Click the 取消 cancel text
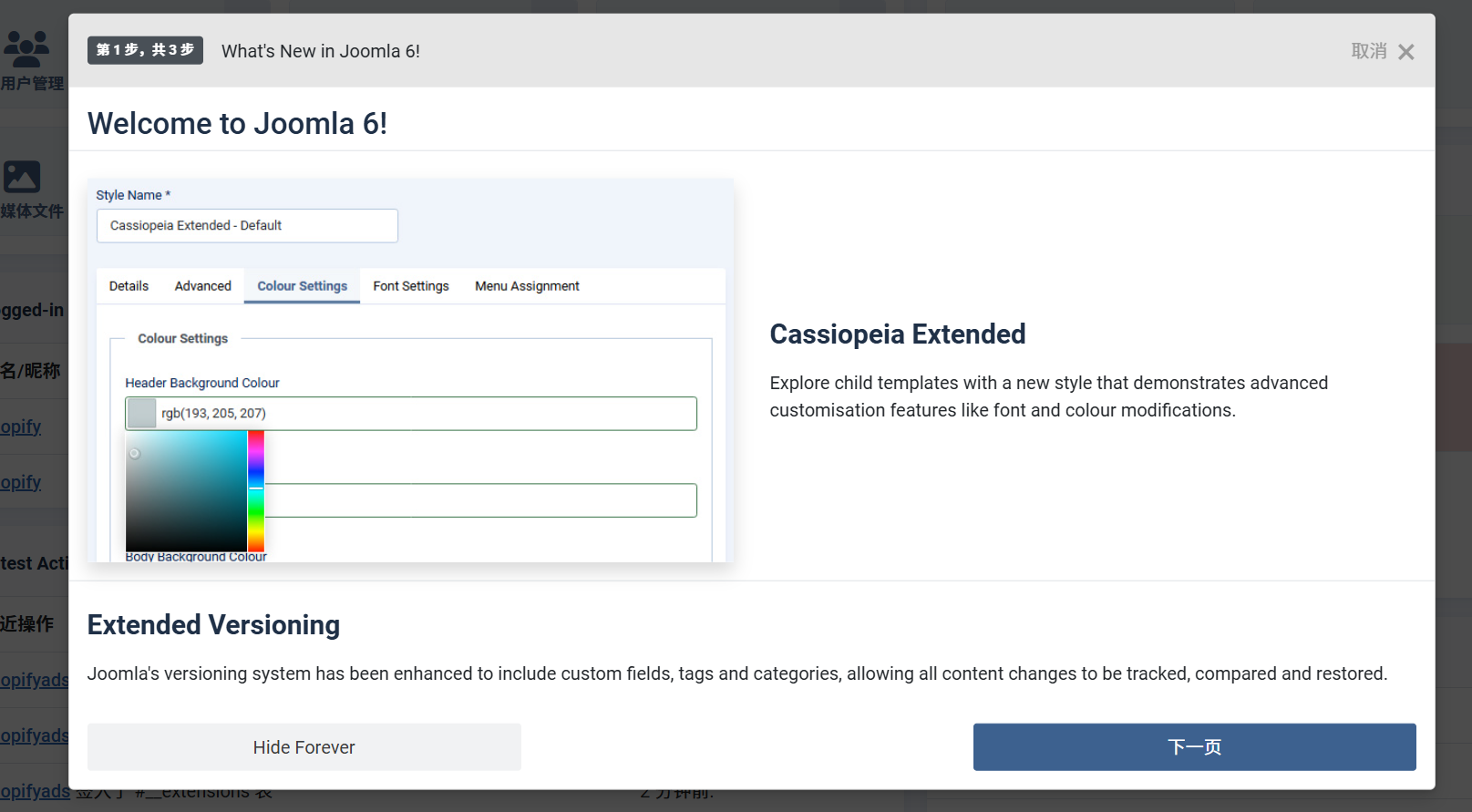This screenshot has width=1472, height=812. (1368, 51)
